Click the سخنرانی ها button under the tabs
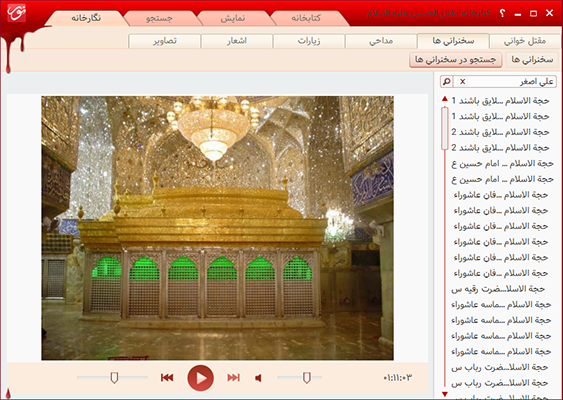Screen dimensions: 563x400 coord(532,60)
